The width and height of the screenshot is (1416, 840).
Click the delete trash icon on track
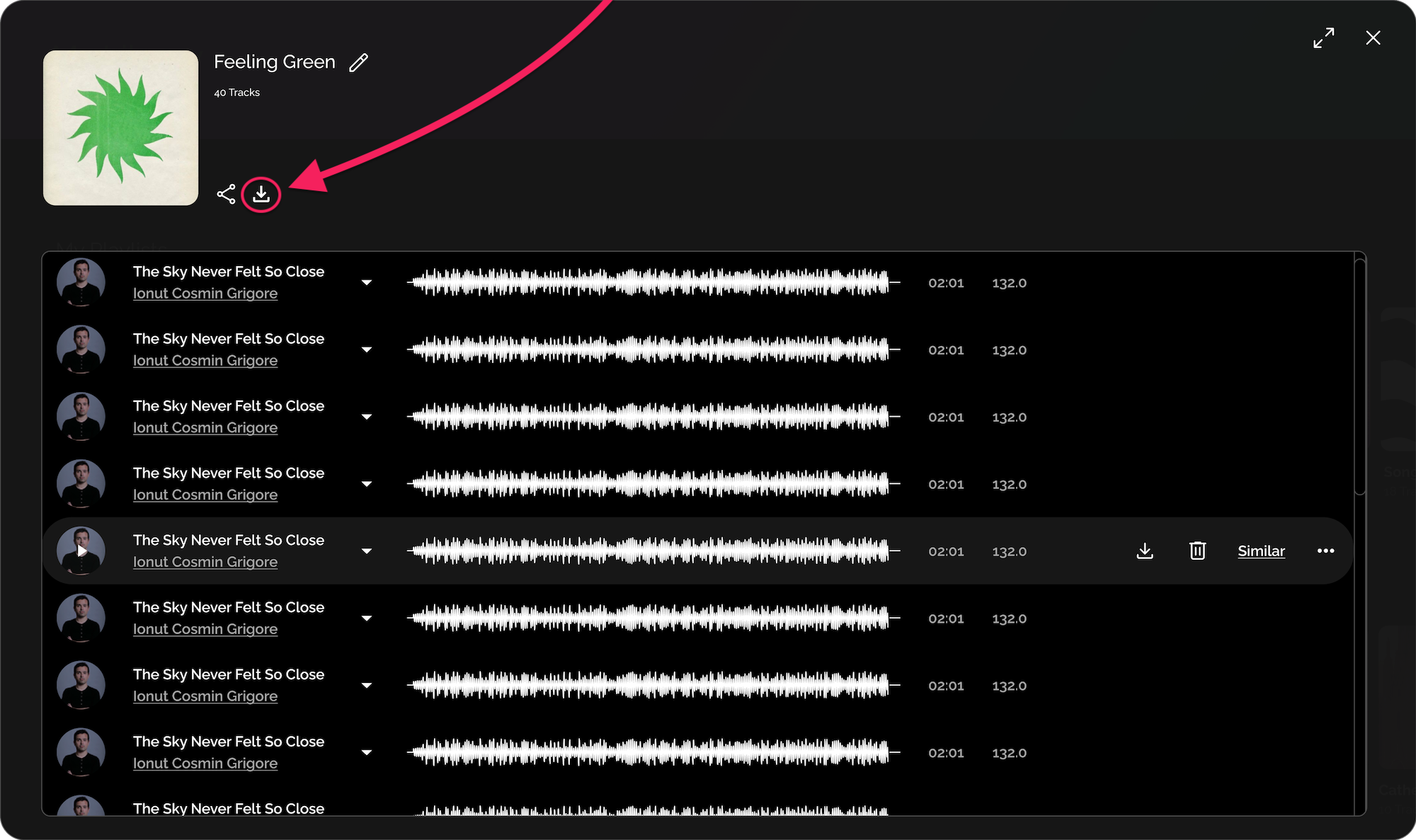[x=1196, y=550]
